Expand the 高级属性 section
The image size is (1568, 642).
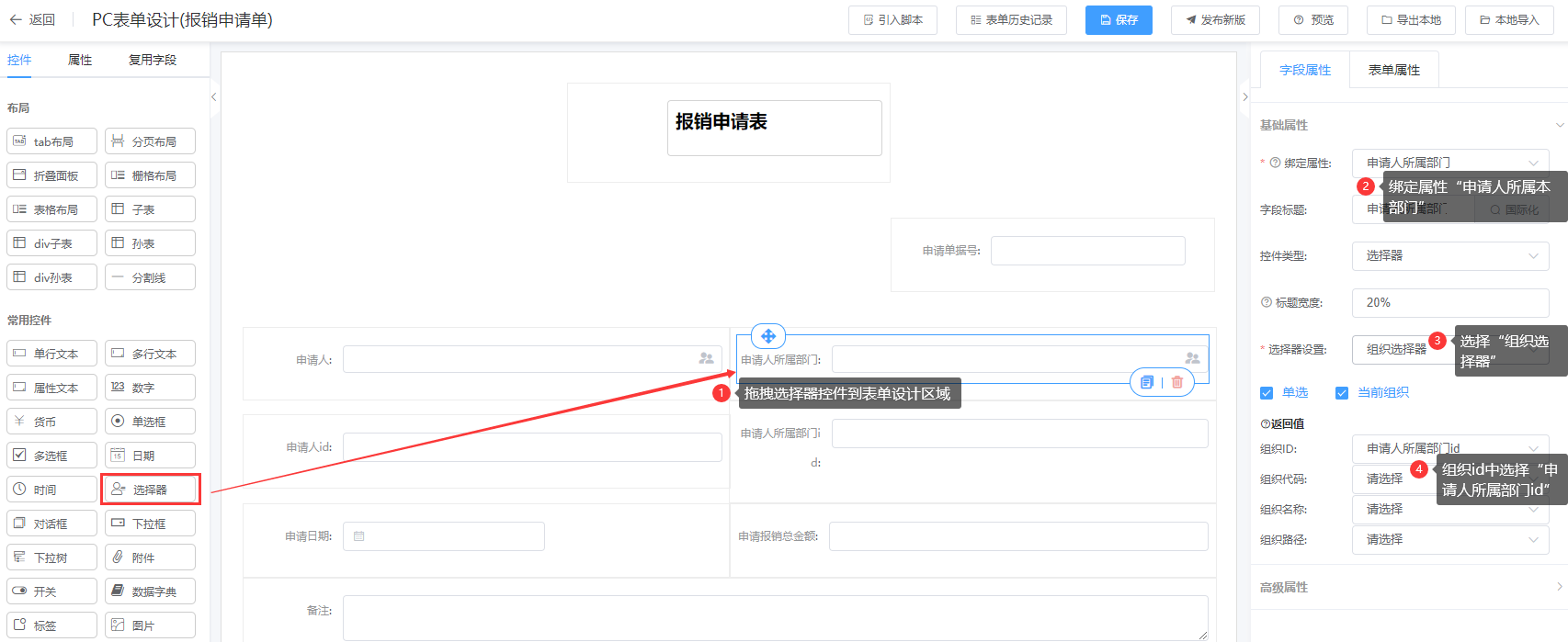(1410, 587)
